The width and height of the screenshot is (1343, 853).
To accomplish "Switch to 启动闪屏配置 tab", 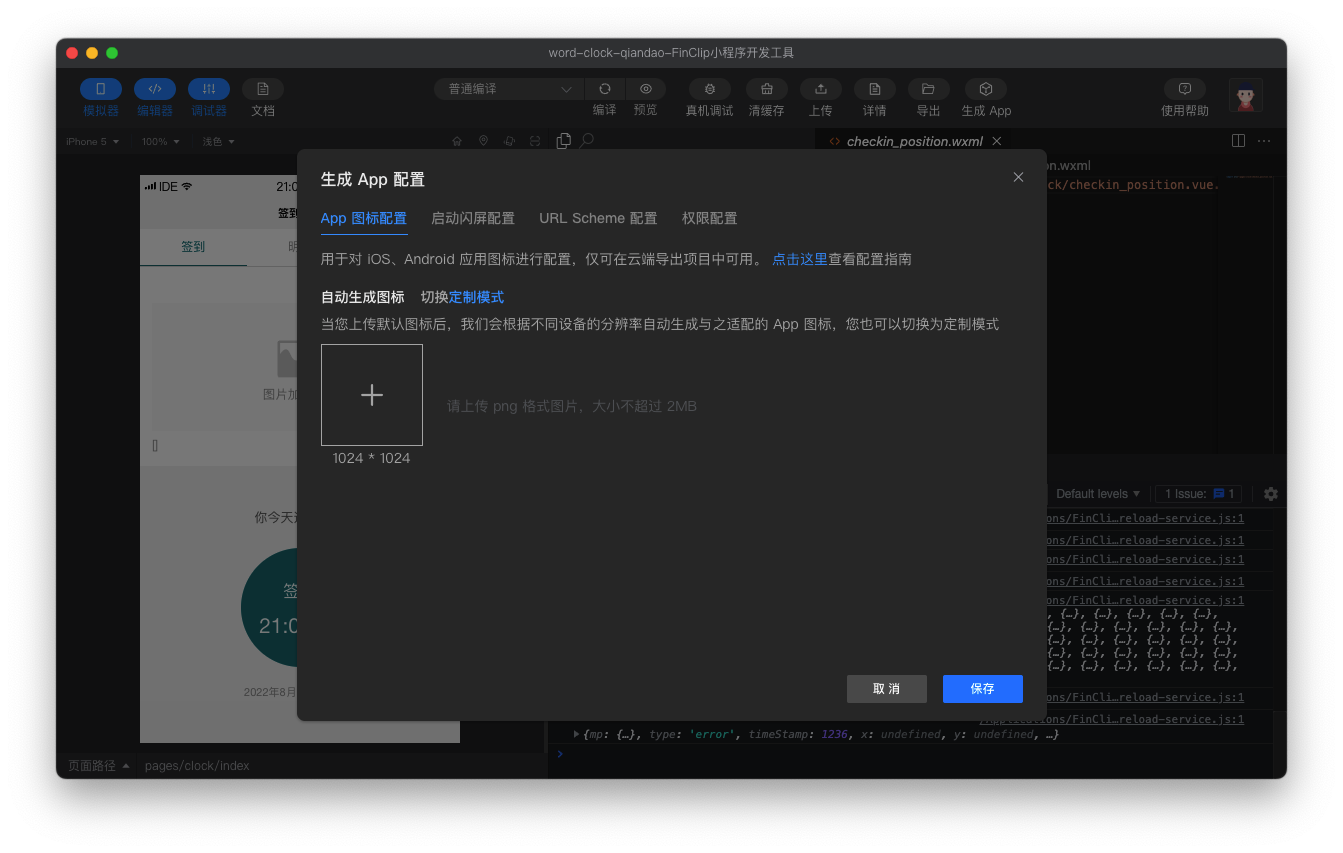I will click(472, 219).
